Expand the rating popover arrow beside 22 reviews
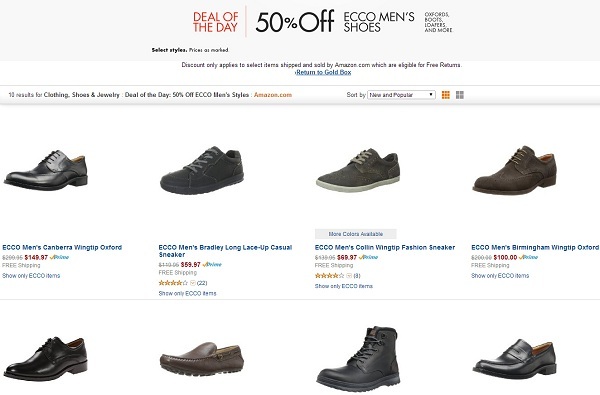This screenshot has height=395, width=600. coord(192,283)
